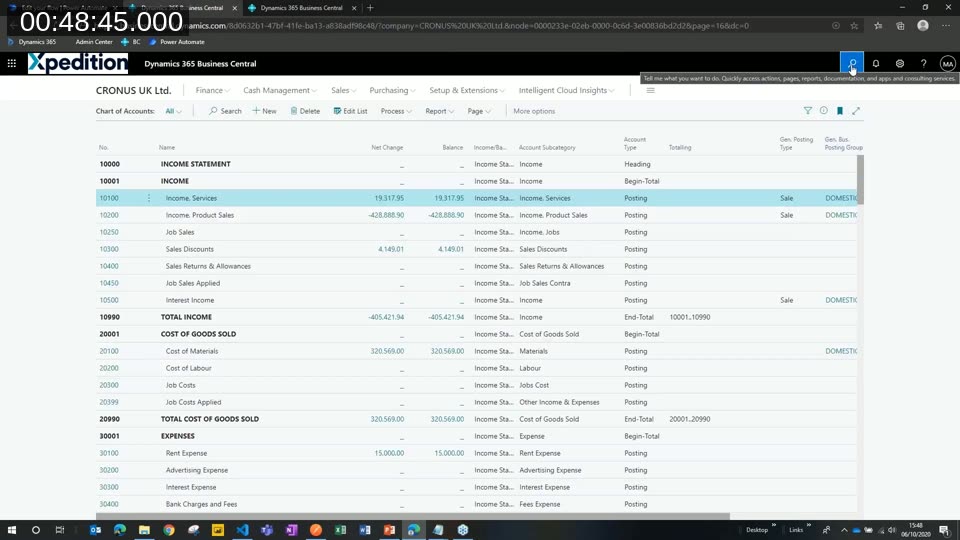Click the Search action in the list toolbar

pos(225,111)
